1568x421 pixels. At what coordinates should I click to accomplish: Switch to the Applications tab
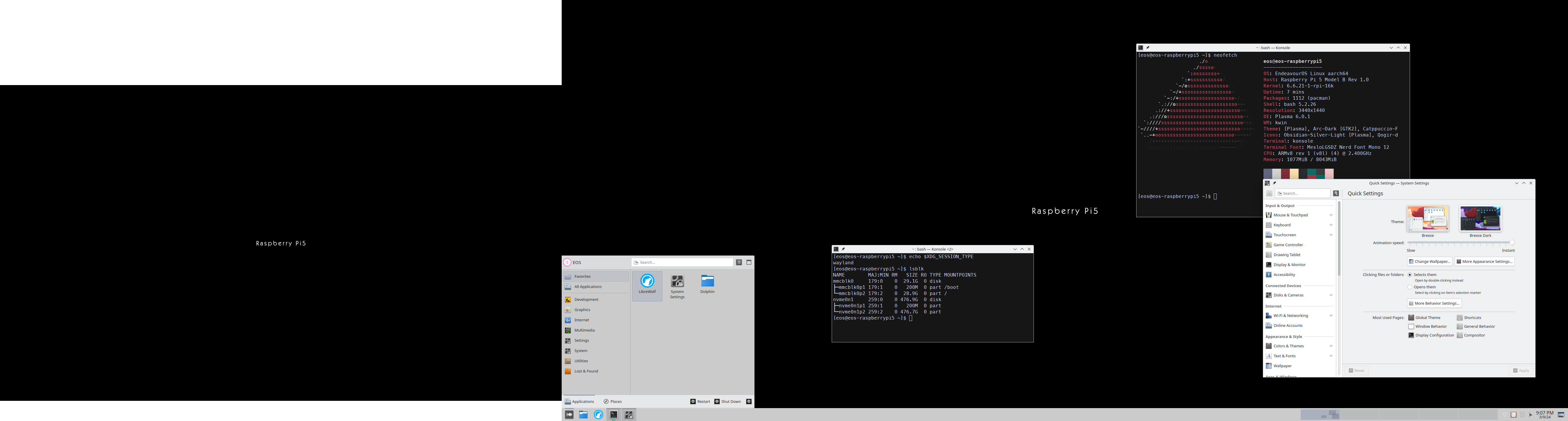pos(580,401)
